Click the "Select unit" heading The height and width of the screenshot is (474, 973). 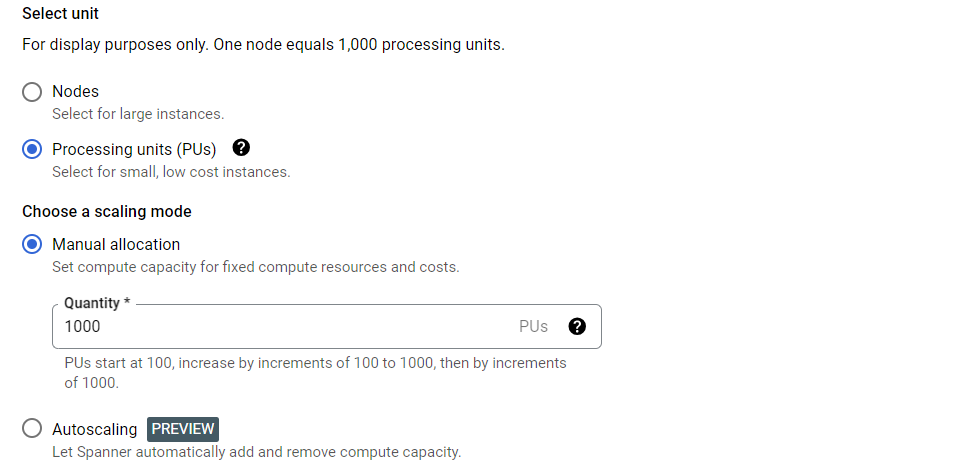[61, 15]
